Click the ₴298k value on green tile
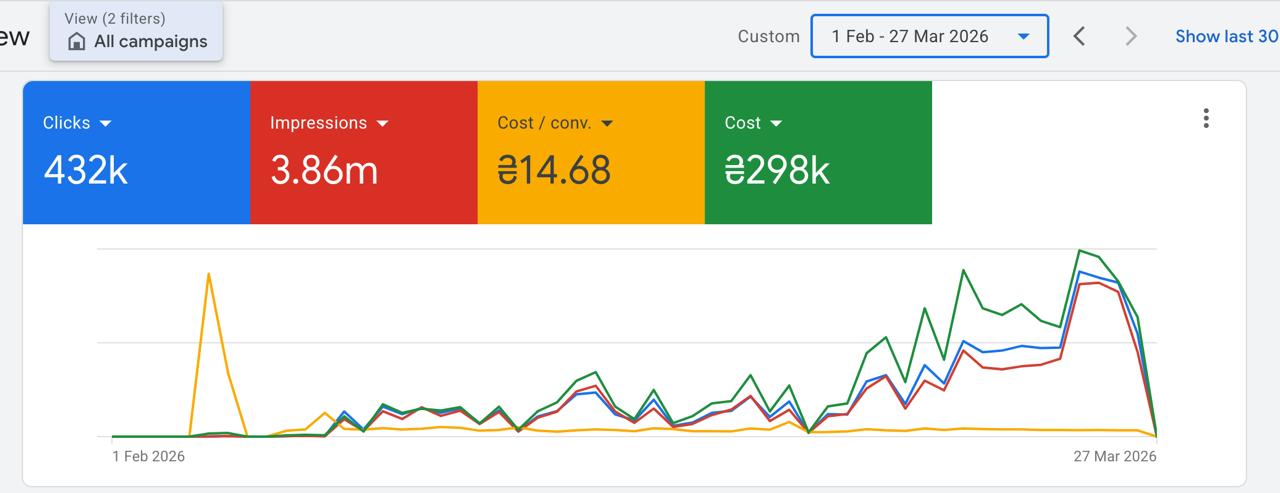This screenshot has width=1280, height=493. pyautogui.click(x=777, y=171)
